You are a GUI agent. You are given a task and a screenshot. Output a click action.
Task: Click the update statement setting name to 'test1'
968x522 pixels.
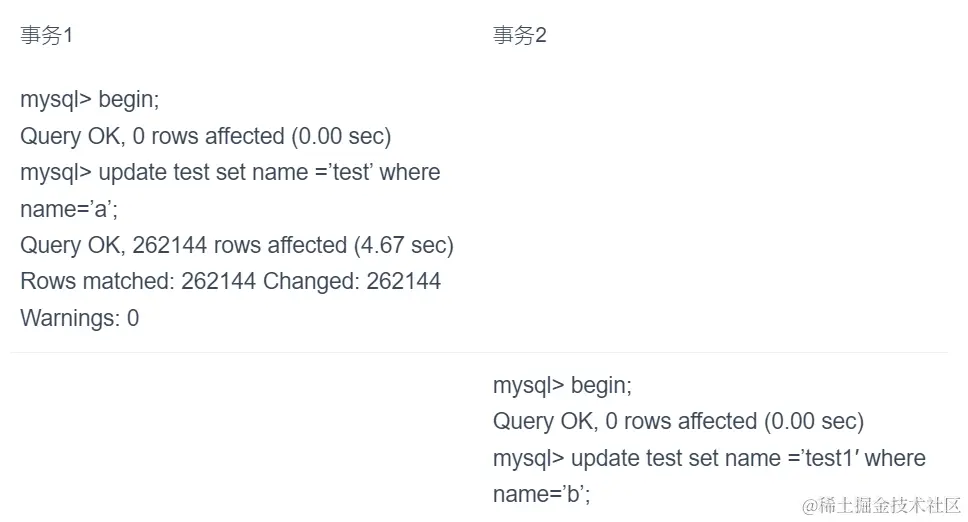point(709,458)
